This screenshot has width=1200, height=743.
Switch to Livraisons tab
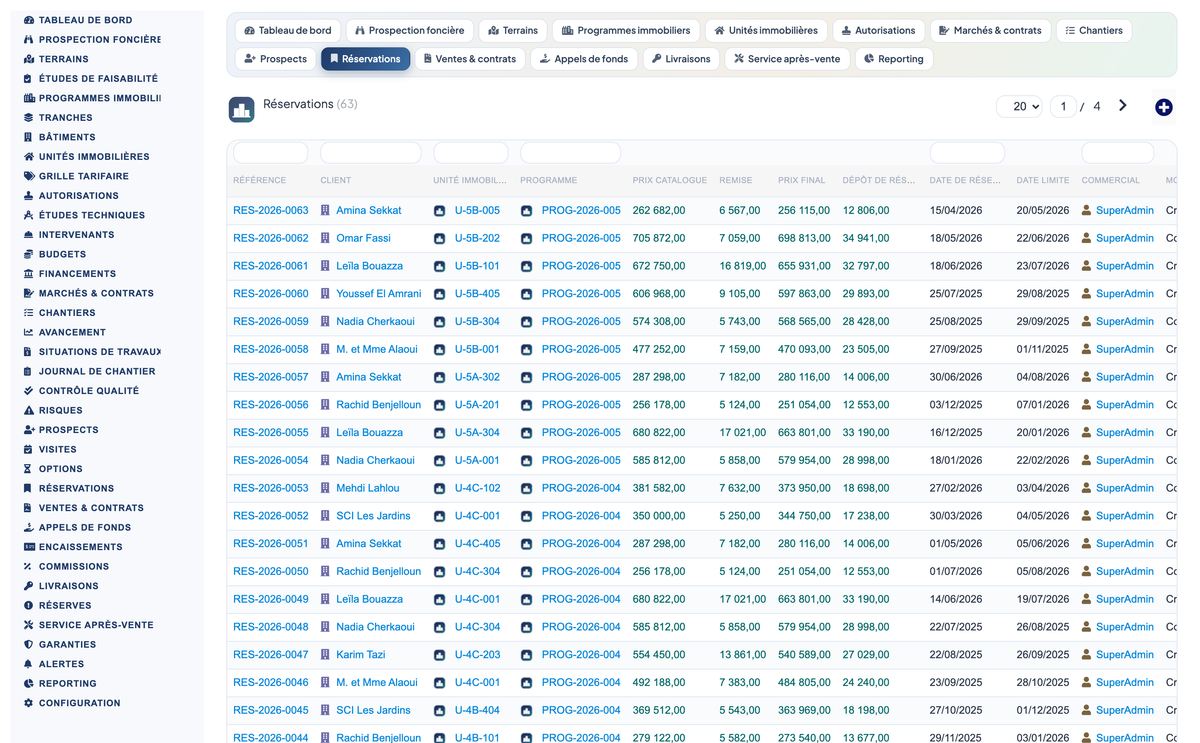(x=681, y=59)
